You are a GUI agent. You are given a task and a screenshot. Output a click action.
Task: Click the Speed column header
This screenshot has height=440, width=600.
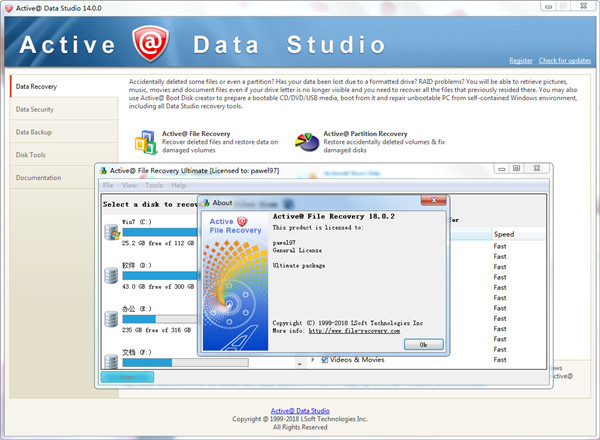518,234
